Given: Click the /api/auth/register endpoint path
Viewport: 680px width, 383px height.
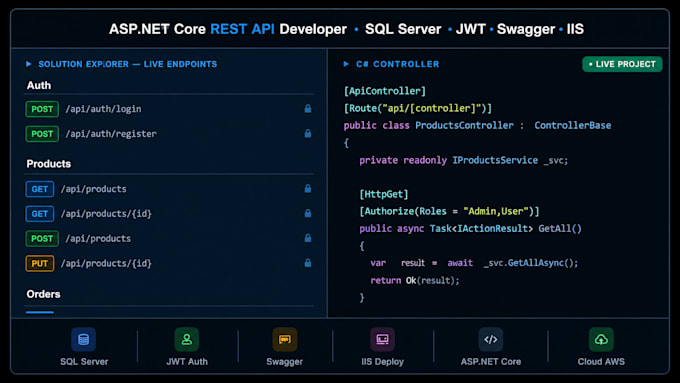Looking at the screenshot, I should pyautogui.click(x=111, y=134).
